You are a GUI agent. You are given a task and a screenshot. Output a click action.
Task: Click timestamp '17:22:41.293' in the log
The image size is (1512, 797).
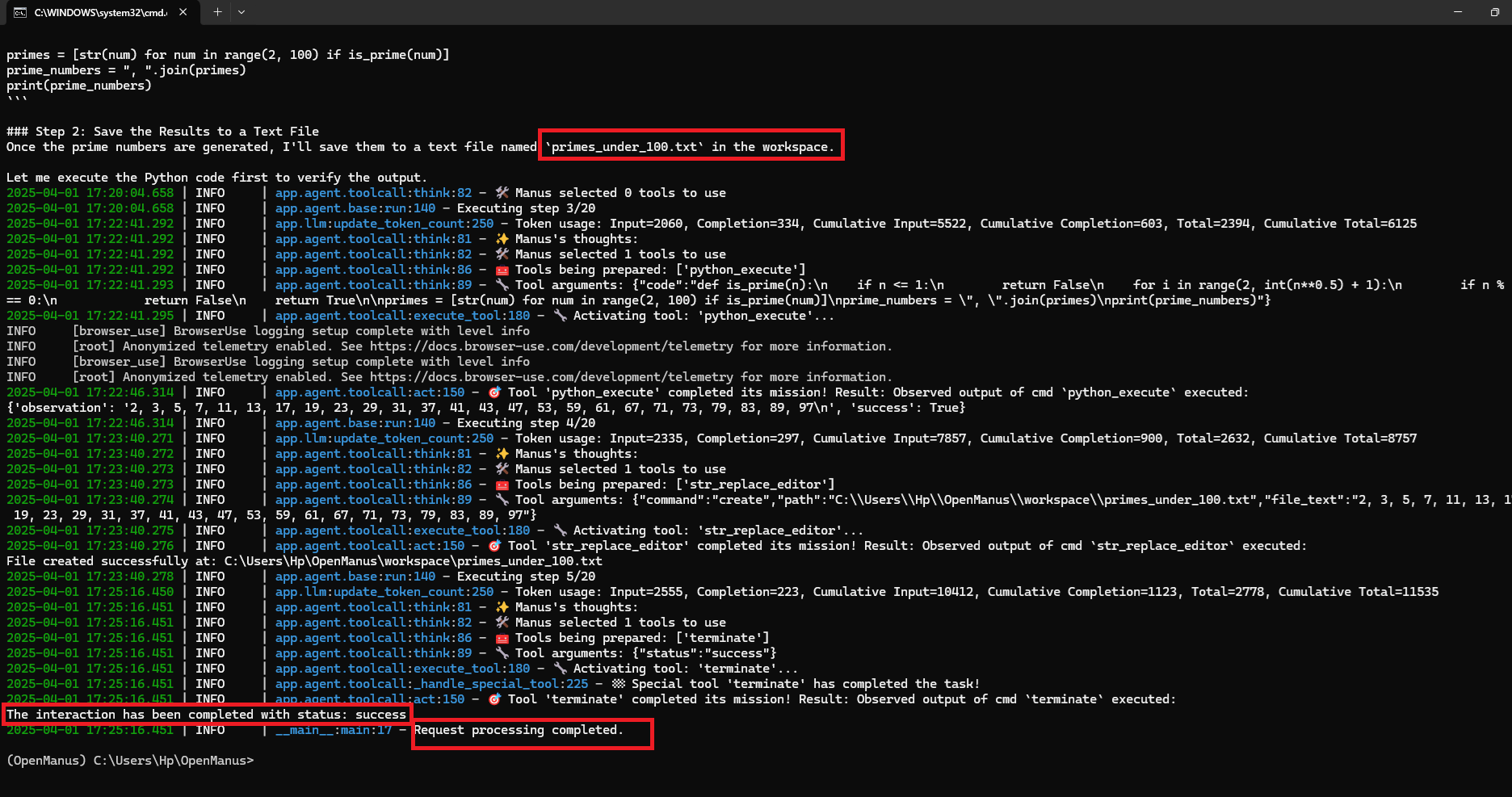click(x=129, y=285)
